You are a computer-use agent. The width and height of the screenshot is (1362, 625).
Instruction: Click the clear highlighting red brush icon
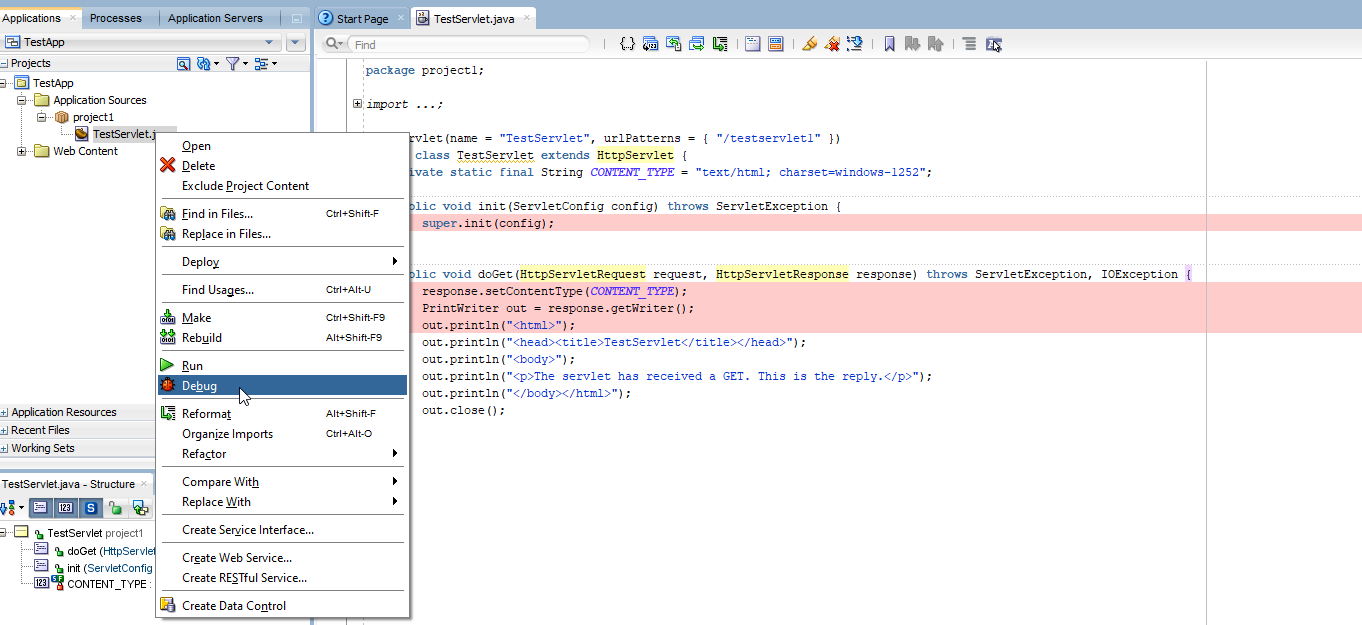pyautogui.click(x=832, y=43)
